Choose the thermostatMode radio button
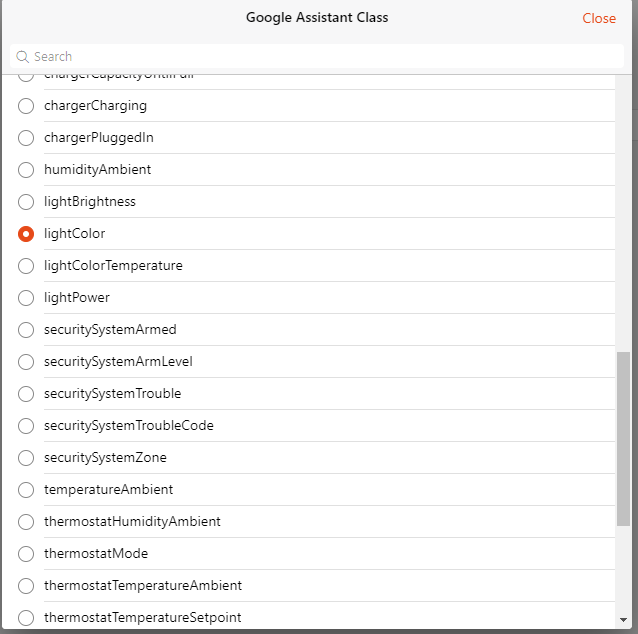Viewport: 638px width, 634px height. point(26,554)
